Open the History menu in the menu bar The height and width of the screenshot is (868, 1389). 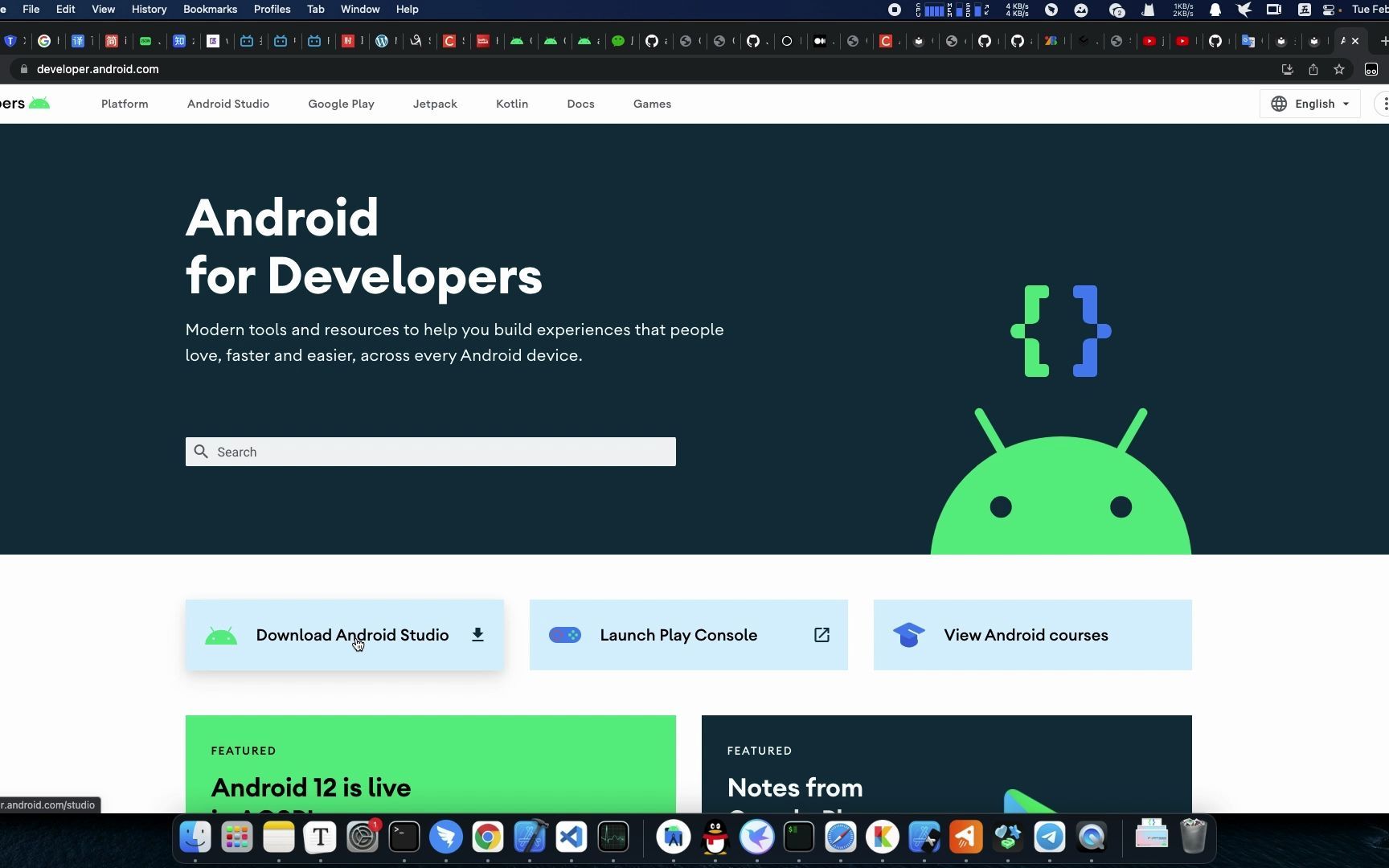point(149,10)
